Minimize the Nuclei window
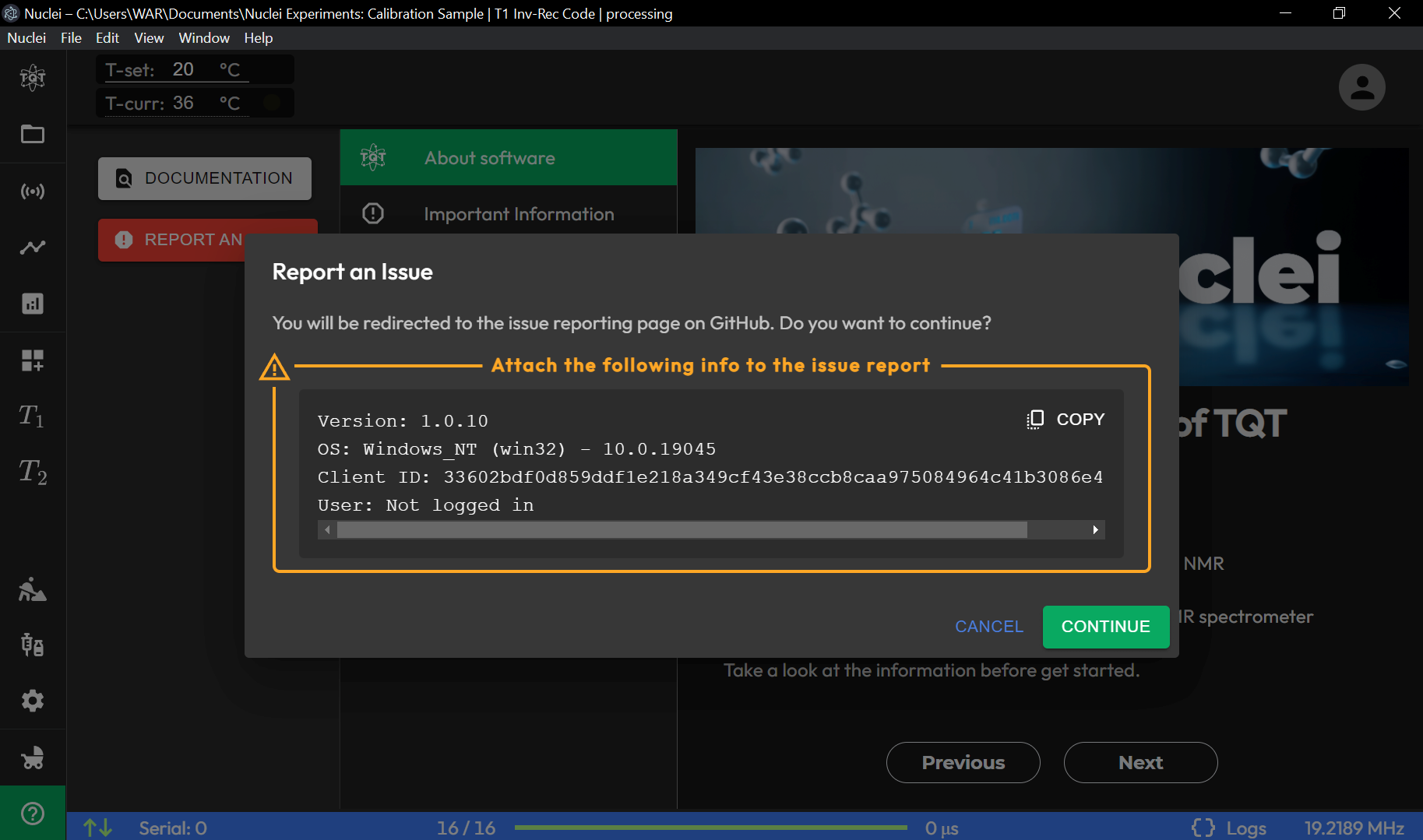Image resolution: width=1423 pixels, height=840 pixels. point(1285,13)
